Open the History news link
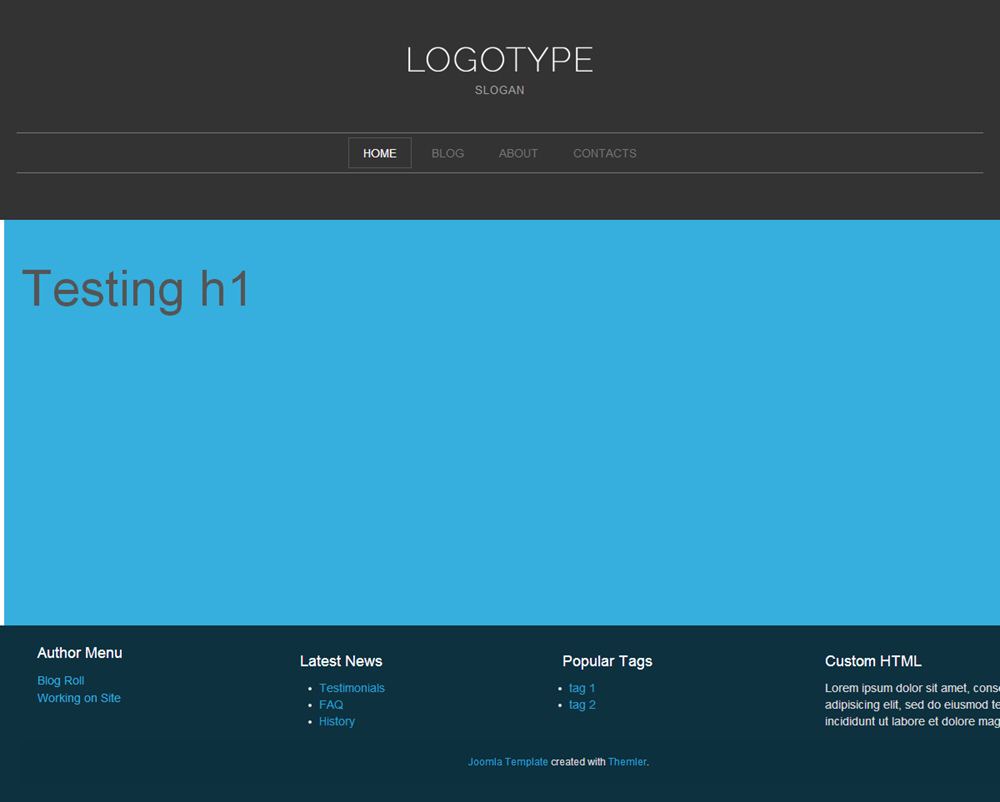The width and height of the screenshot is (1000, 802). [x=337, y=721]
